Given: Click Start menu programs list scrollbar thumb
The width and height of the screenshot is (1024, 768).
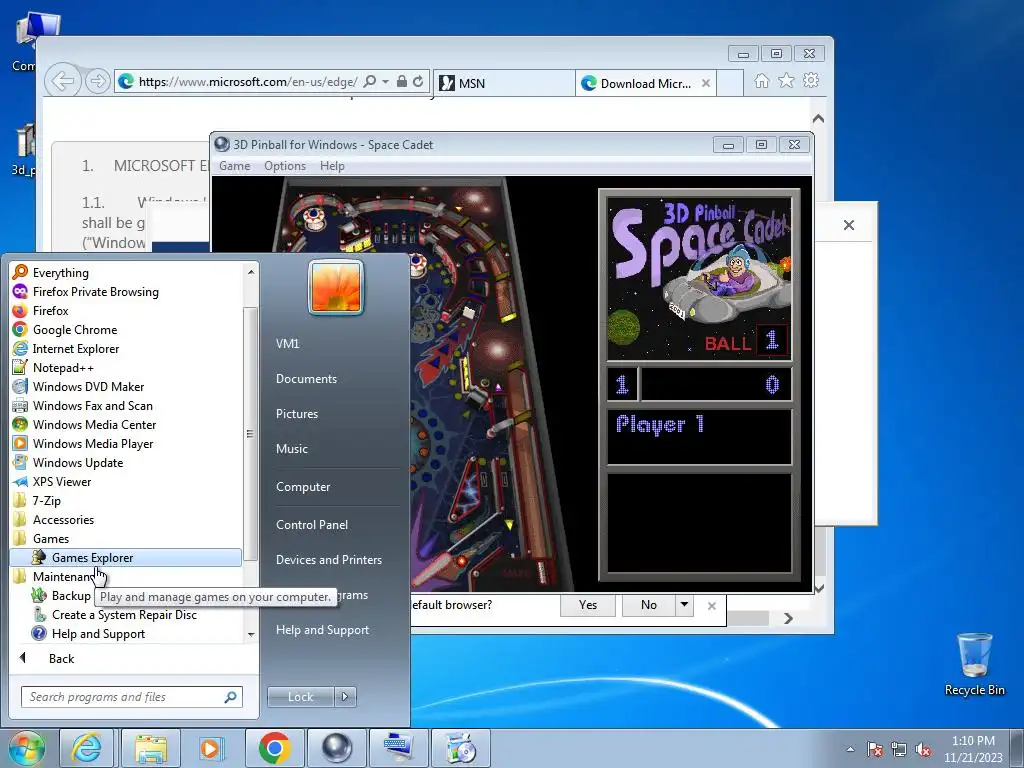Looking at the screenshot, I should (x=250, y=434).
